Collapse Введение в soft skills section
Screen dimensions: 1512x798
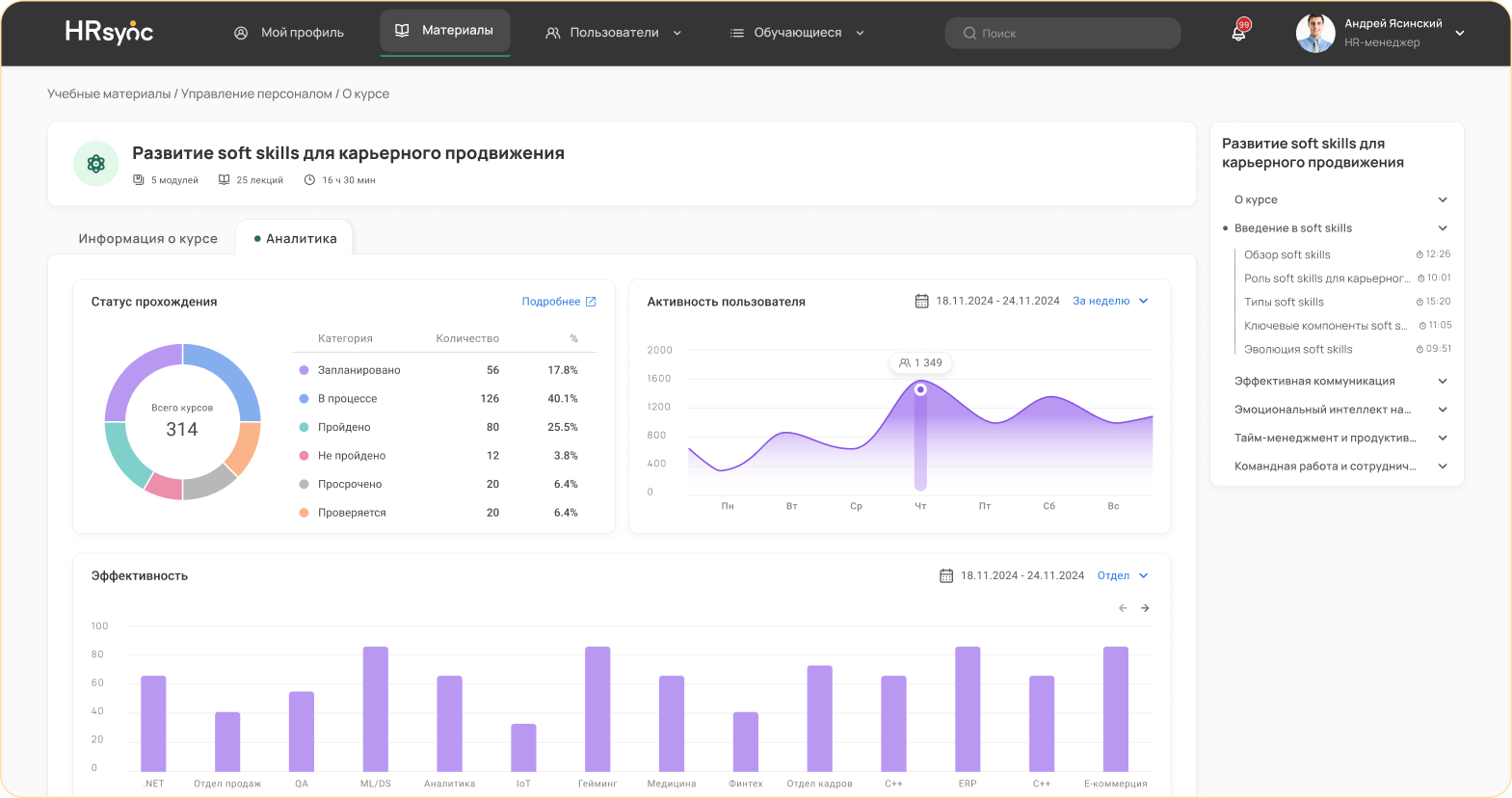click(x=1443, y=228)
